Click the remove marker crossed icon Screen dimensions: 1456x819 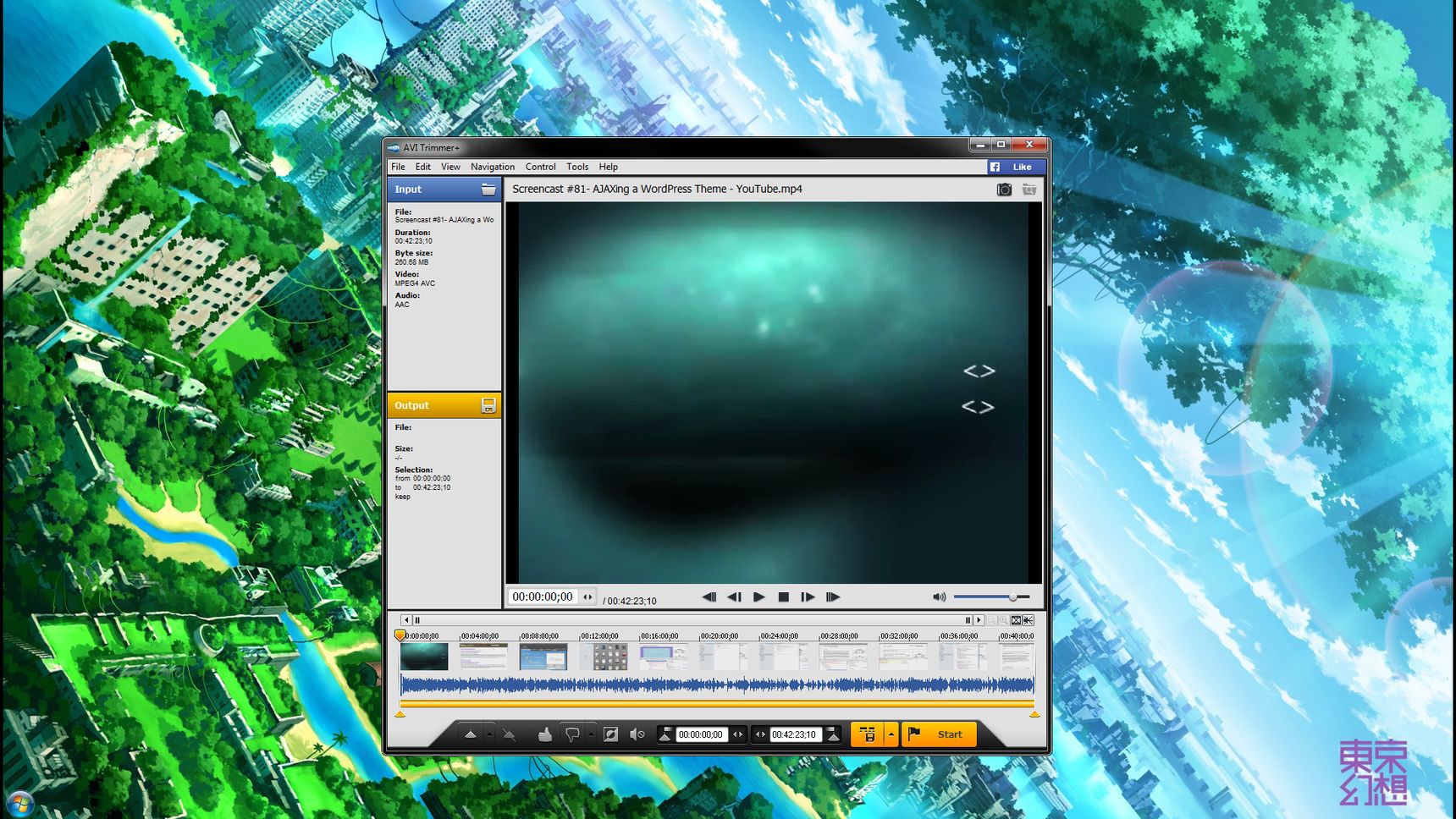point(509,734)
